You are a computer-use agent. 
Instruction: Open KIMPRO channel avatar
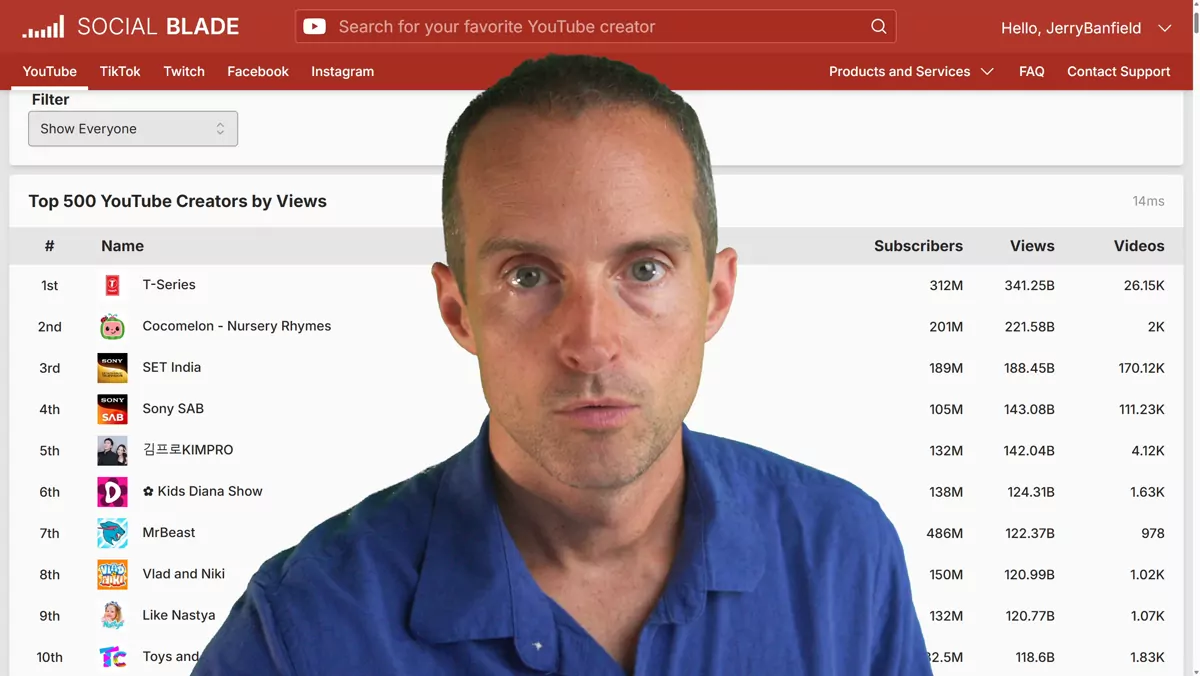(112, 450)
